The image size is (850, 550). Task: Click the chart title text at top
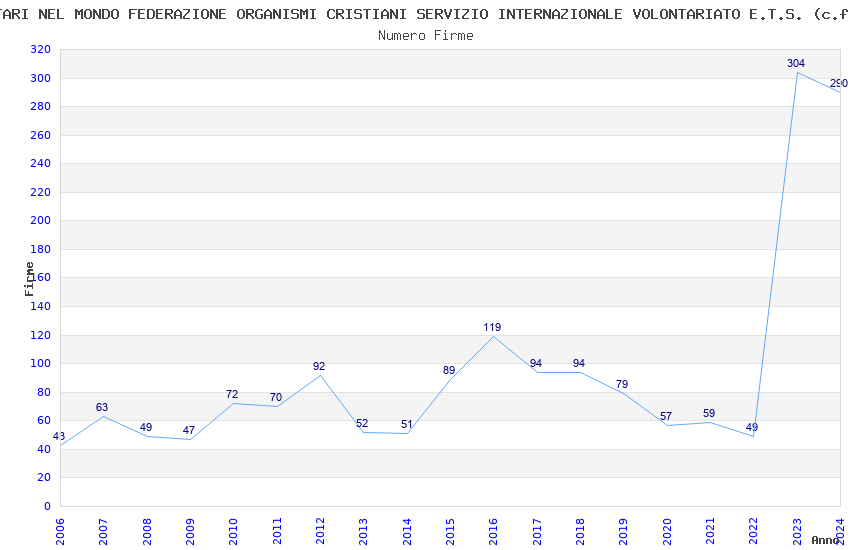pos(425,14)
